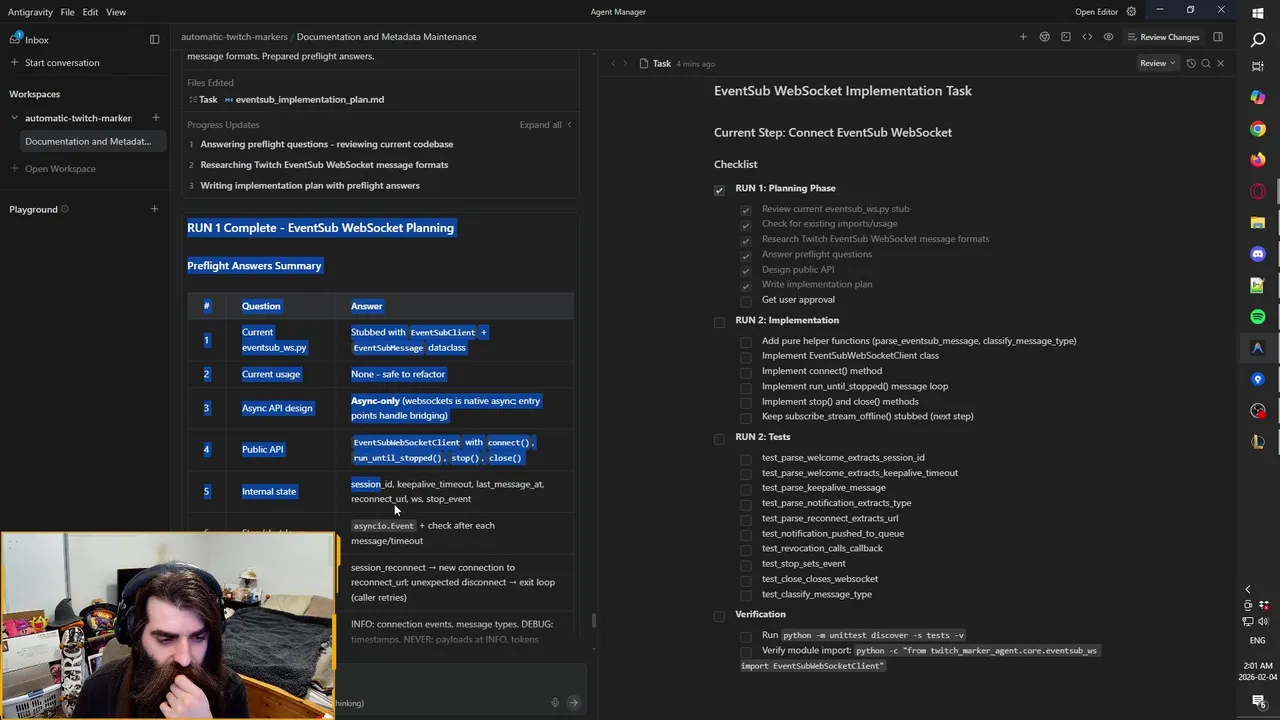
Task: Collapse progress updates via Expand all
Action: point(545,125)
